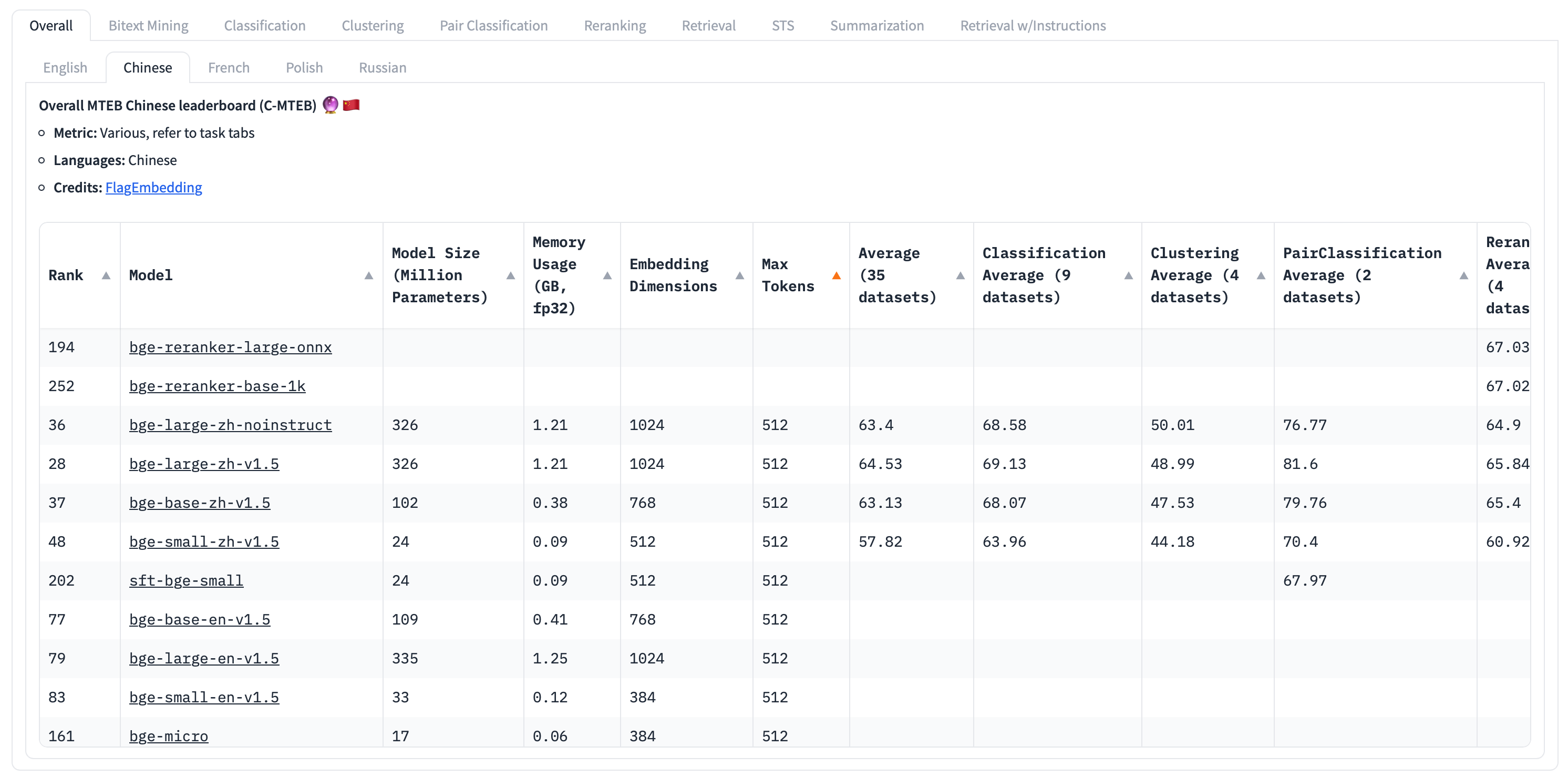Image resolution: width=1568 pixels, height=777 pixels.
Task: Click Embedding Dimensions sort arrow
Action: 739,276
